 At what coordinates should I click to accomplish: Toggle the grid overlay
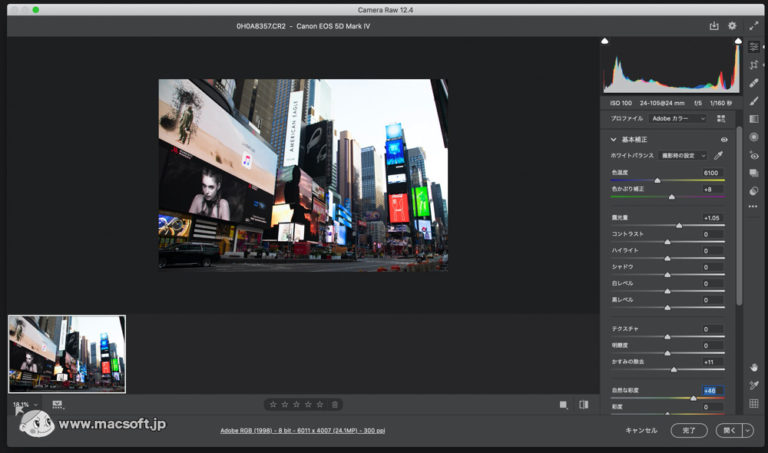click(x=754, y=404)
